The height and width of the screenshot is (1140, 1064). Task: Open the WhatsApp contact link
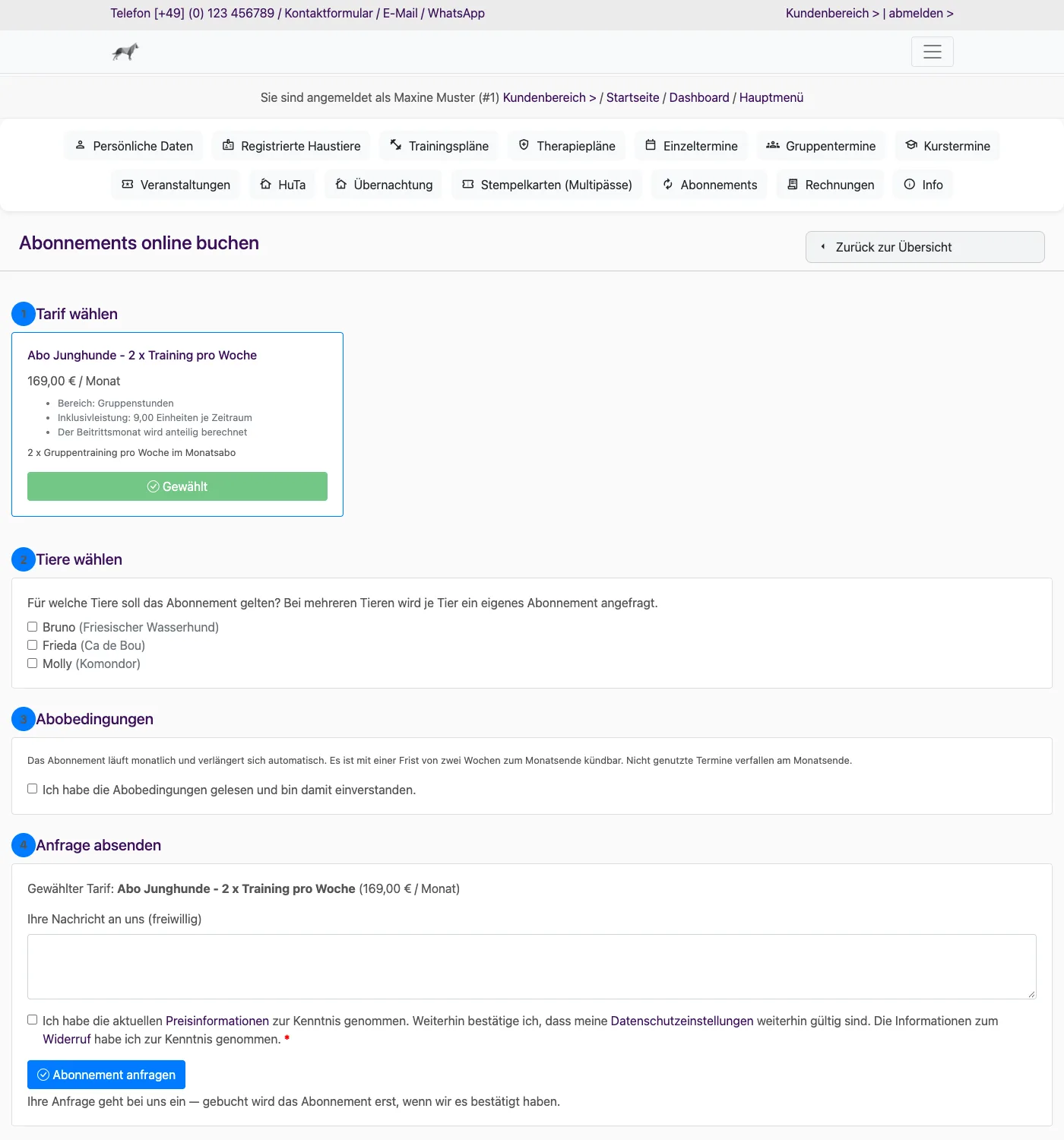click(456, 13)
